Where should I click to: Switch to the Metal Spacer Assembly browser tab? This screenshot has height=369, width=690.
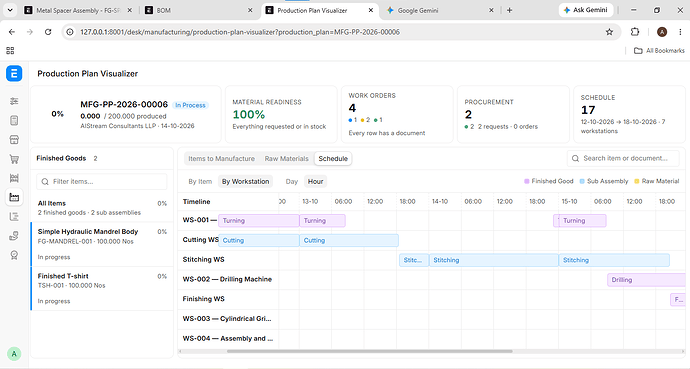pyautogui.click(x=78, y=10)
